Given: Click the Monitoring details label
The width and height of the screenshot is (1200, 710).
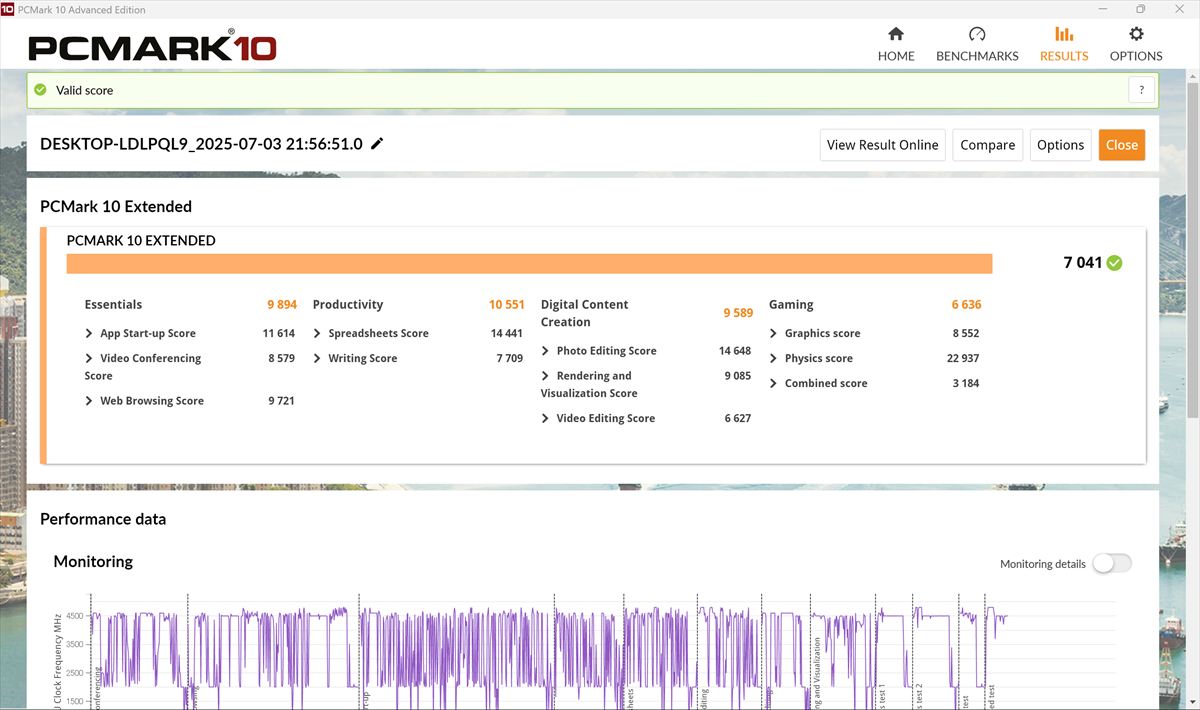Looking at the screenshot, I should 1043,564.
